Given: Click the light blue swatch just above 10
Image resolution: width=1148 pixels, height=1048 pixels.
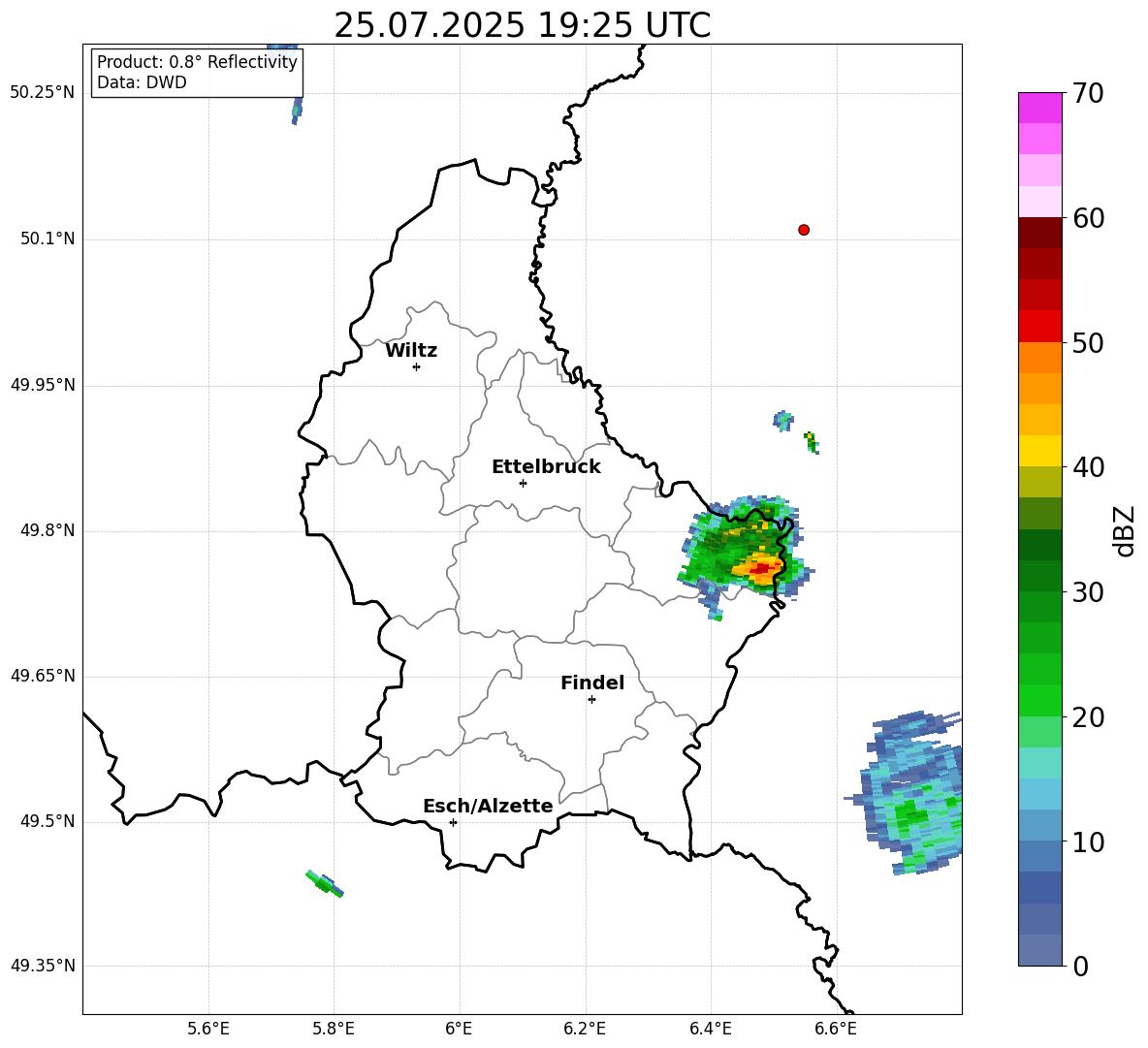Looking at the screenshot, I should [1039, 825].
